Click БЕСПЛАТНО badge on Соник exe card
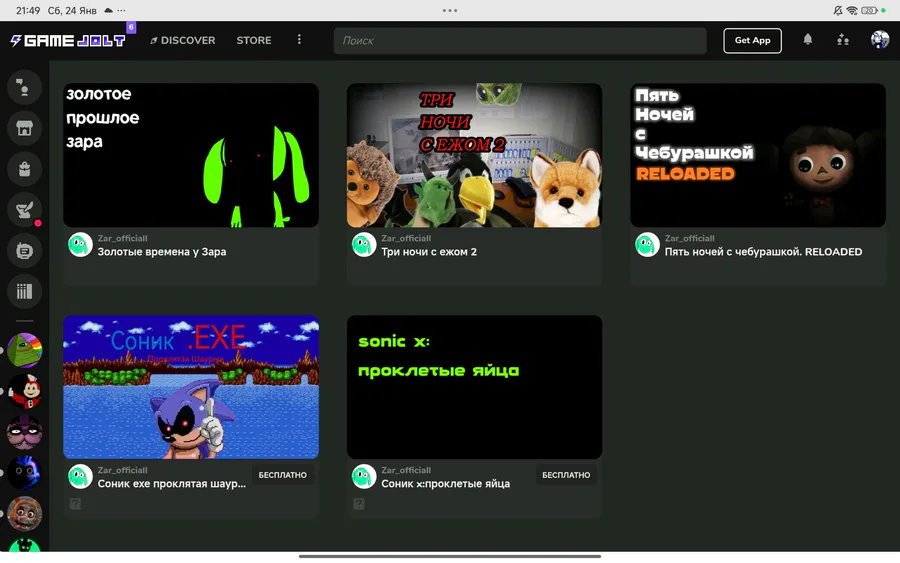Viewport: 900px width, 563px height. pyautogui.click(x=282, y=475)
